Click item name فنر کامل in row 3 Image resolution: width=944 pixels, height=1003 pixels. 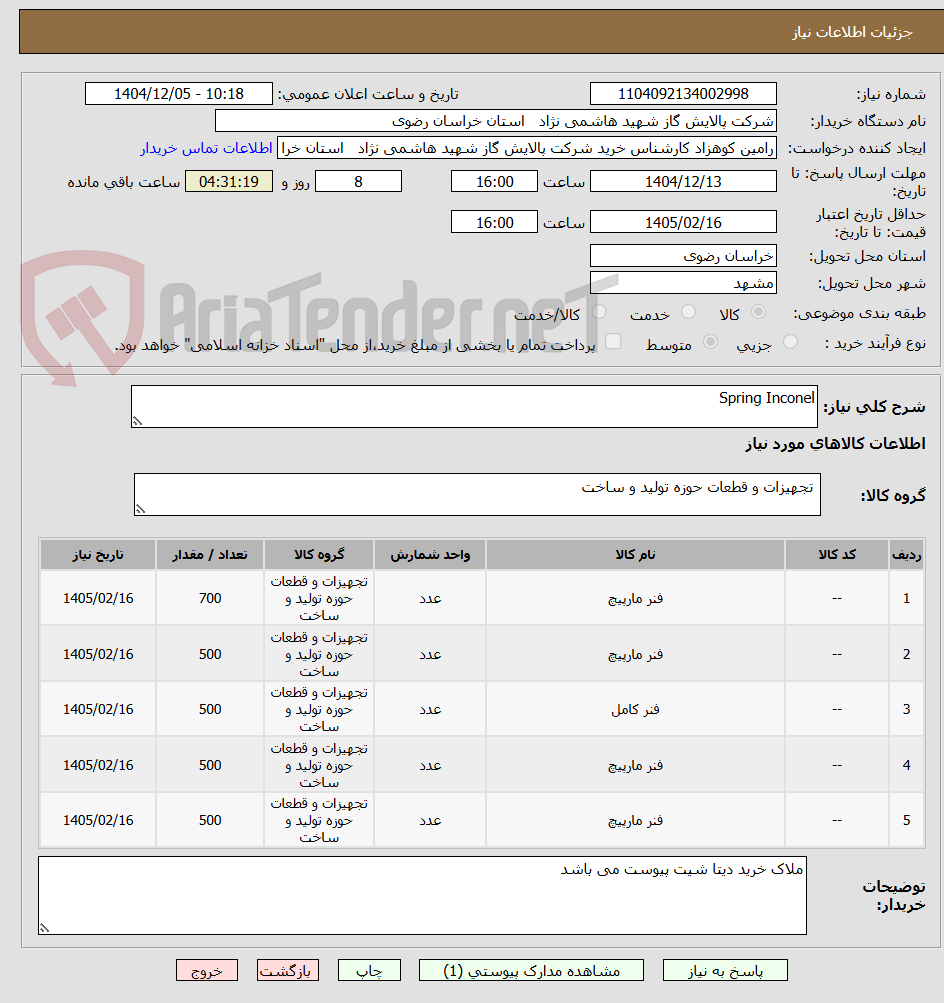635,709
